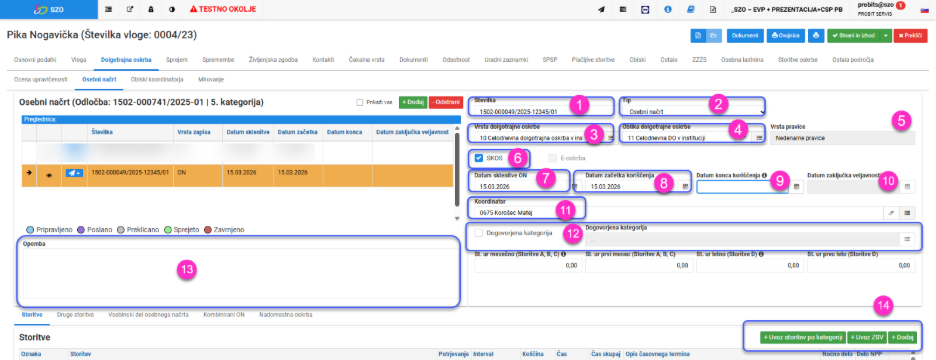
Task: Open the Ocena upravičenosti sub-tab
Action: click(41, 79)
